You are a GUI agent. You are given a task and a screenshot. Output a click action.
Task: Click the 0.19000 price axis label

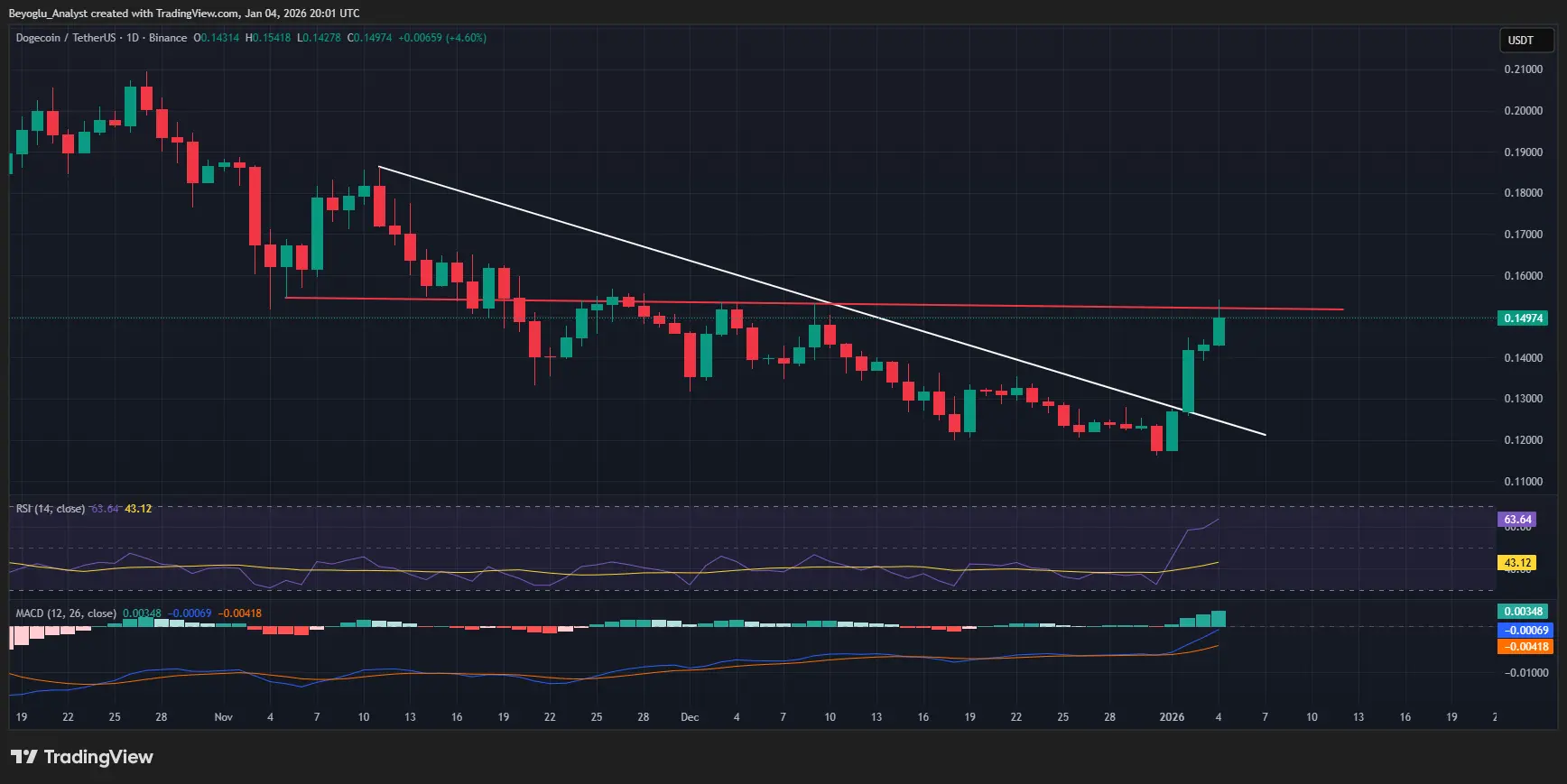click(x=1523, y=152)
